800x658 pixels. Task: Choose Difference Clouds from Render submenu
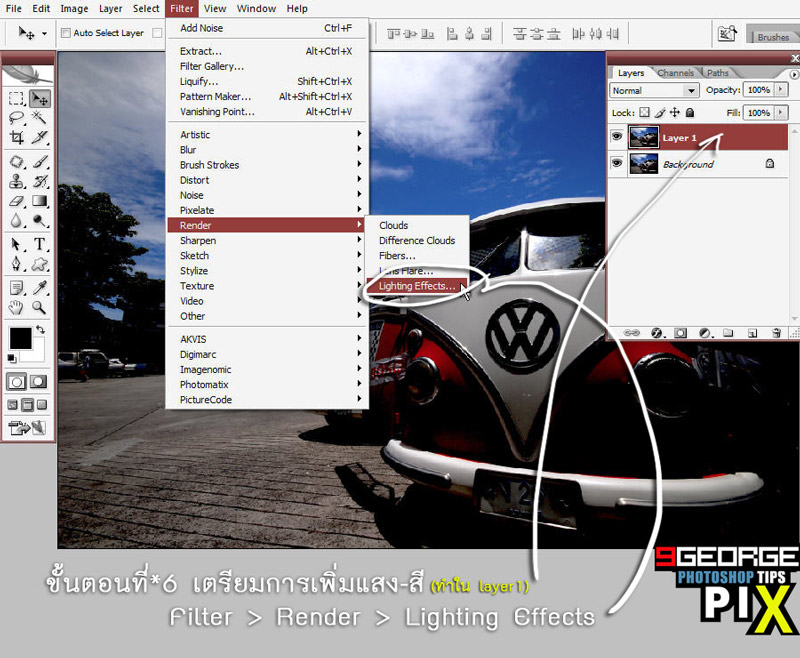point(417,241)
